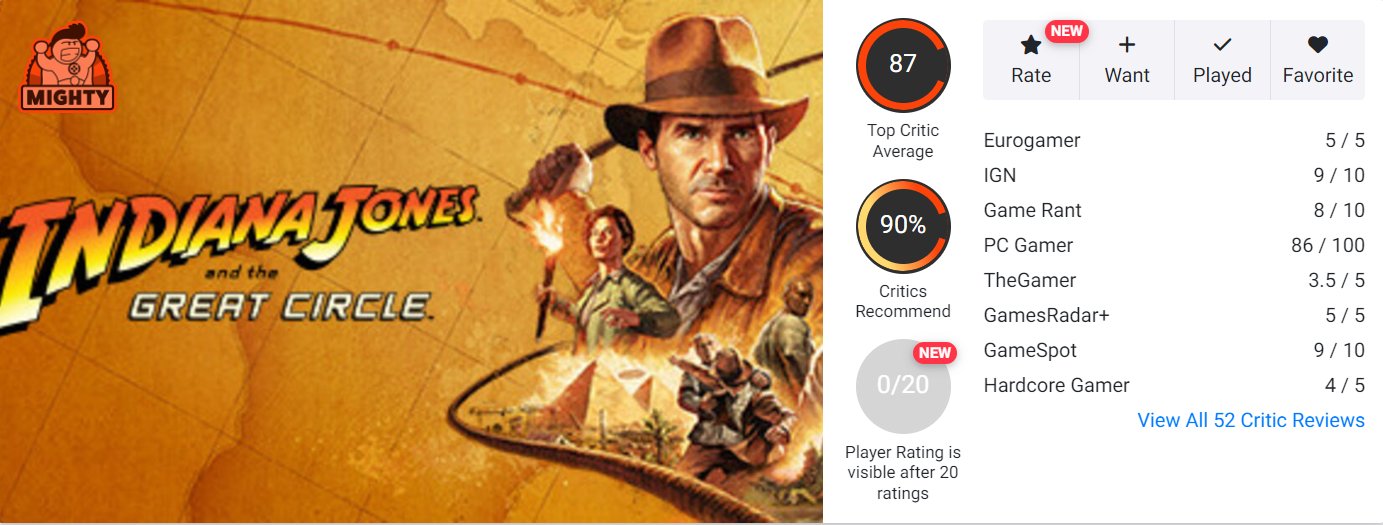Open the GamesRadar+ review
The width and height of the screenshot is (1383, 525).
(x=1174, y=316)
